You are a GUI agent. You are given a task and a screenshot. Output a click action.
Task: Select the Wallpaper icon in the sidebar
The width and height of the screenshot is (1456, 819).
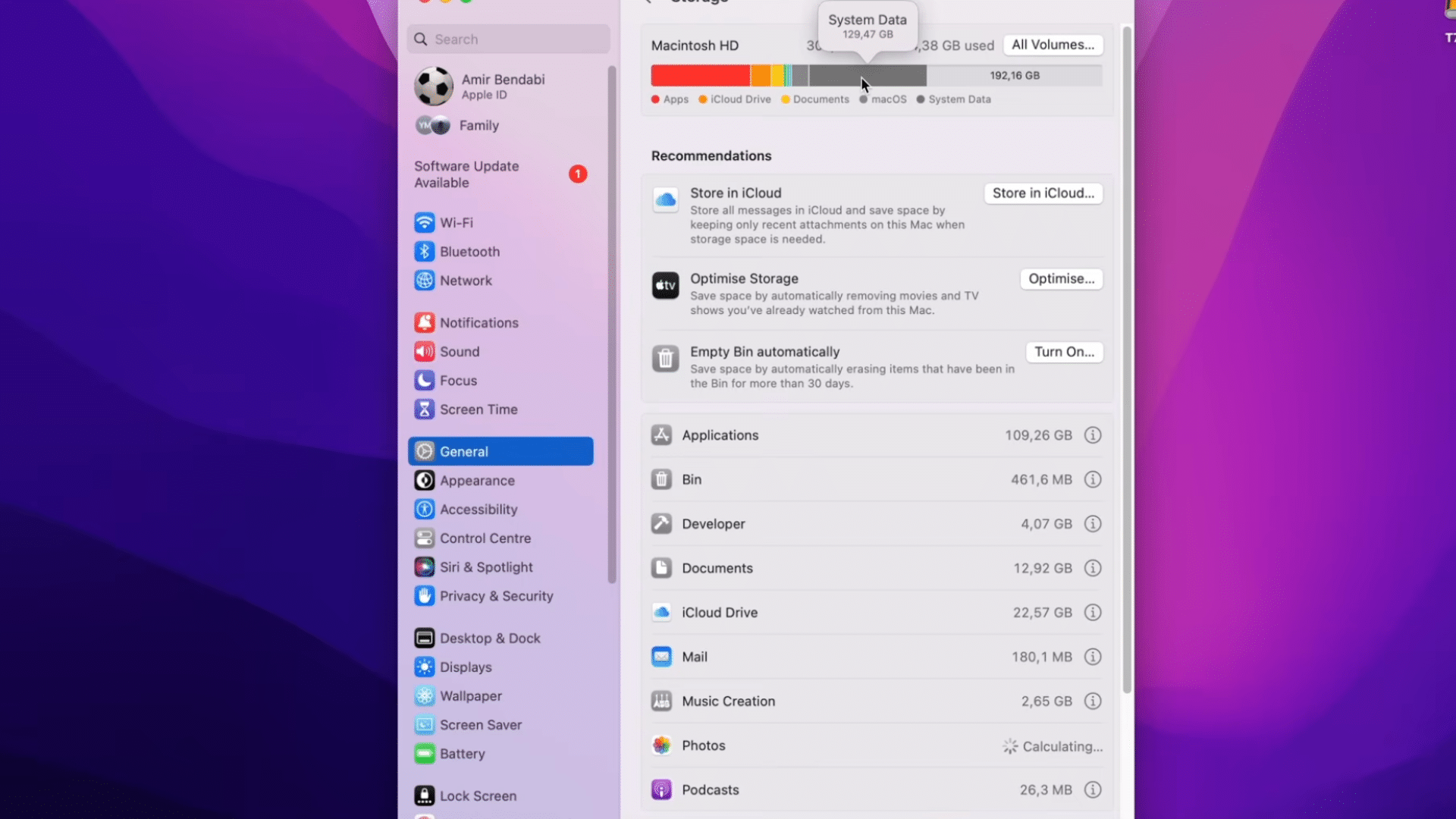pyautogui.click(x=425, y=695)
